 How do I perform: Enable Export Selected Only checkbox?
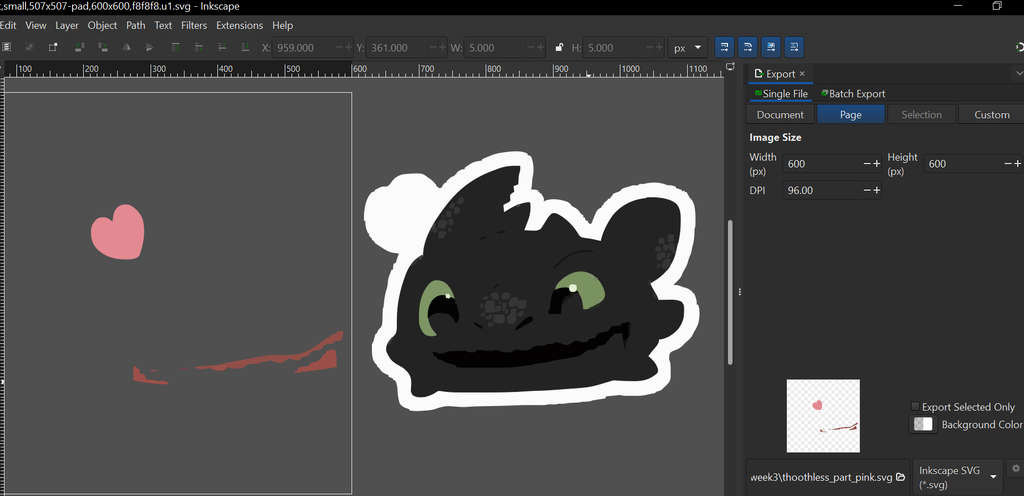click(915, 406)
